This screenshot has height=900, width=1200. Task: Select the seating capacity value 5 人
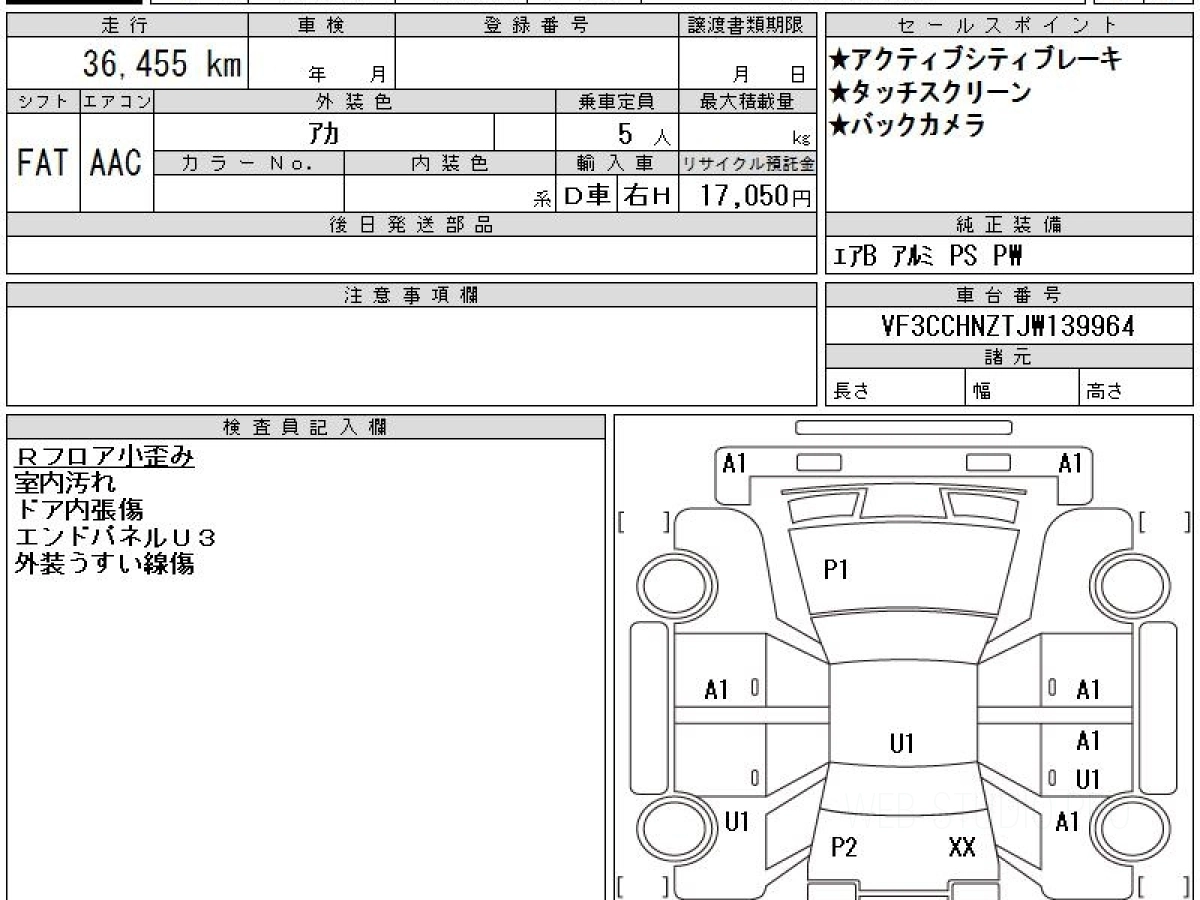click(x=644, y=133)
